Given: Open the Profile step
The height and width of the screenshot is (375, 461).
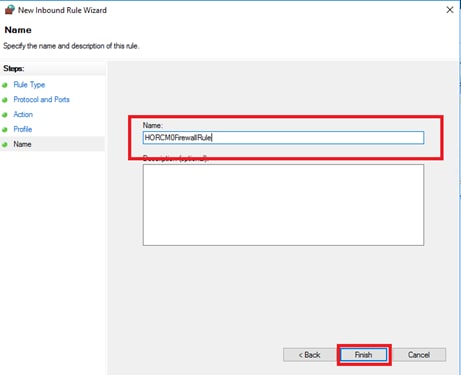Looking at the screenshot, I should [23, 129].
